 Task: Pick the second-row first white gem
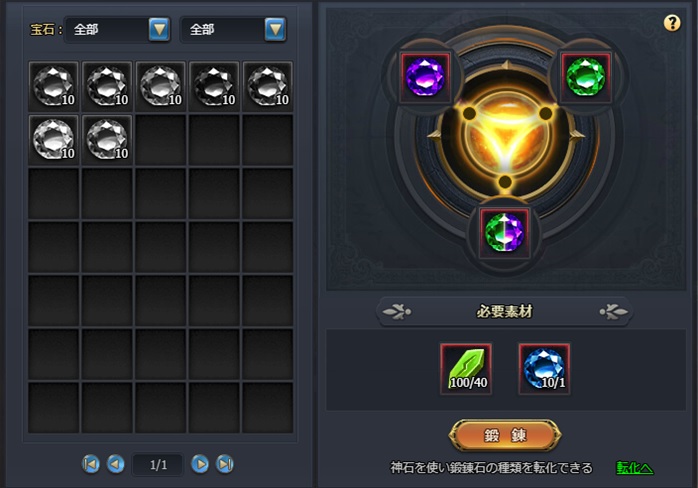click(53, 140)
